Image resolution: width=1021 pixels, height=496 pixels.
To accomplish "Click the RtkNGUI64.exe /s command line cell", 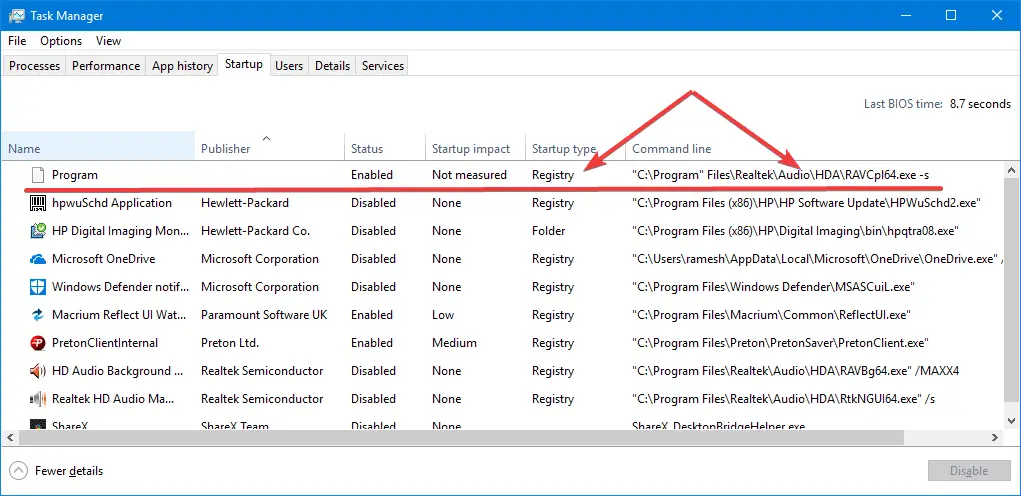I will click(783, 398).
